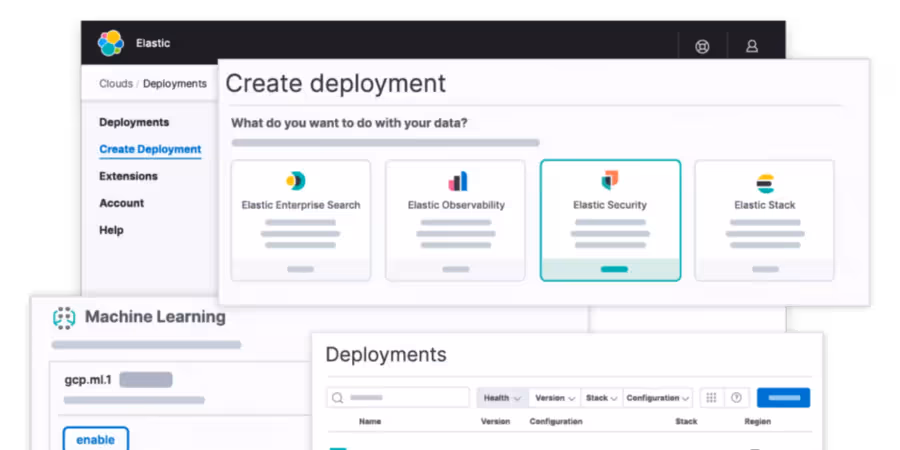Click the Elastic Stack logo icon
This screenshot has height=450, width=900.
click(765, 184)
